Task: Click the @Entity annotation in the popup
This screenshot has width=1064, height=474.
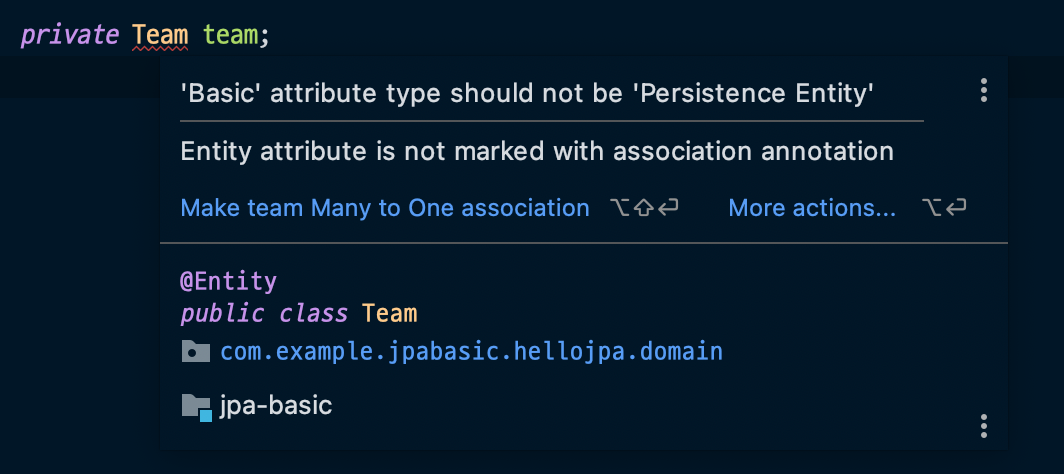Action: (228, 281)
